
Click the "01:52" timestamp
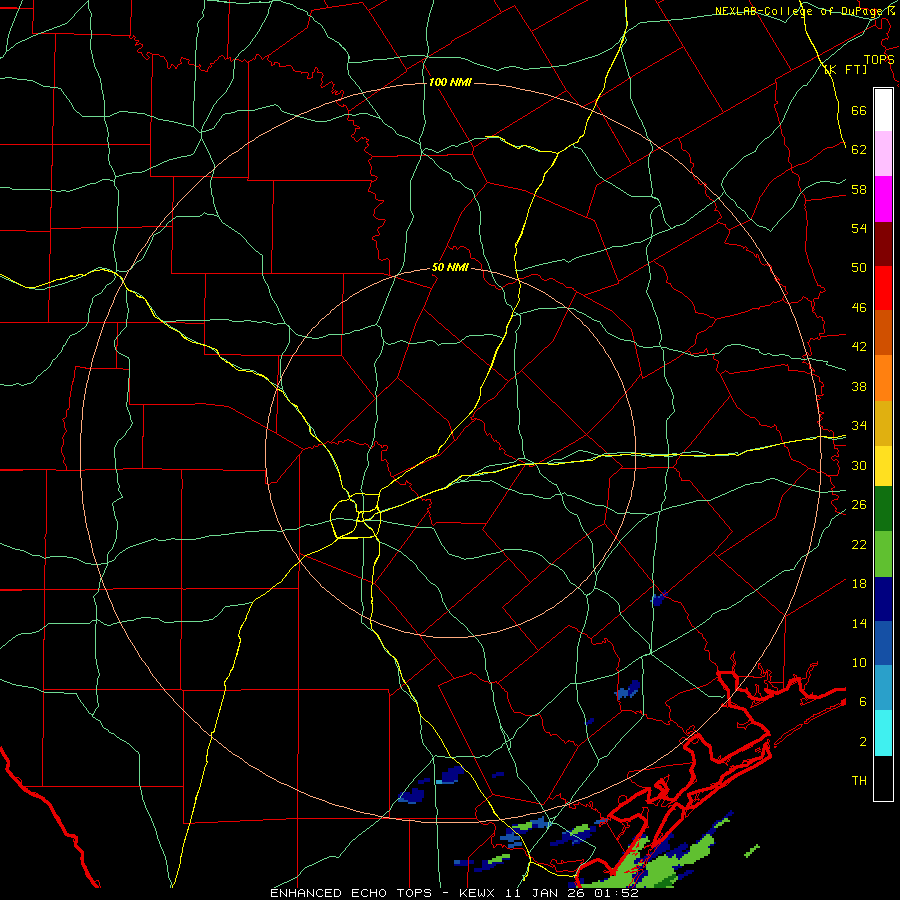[616, 893]
